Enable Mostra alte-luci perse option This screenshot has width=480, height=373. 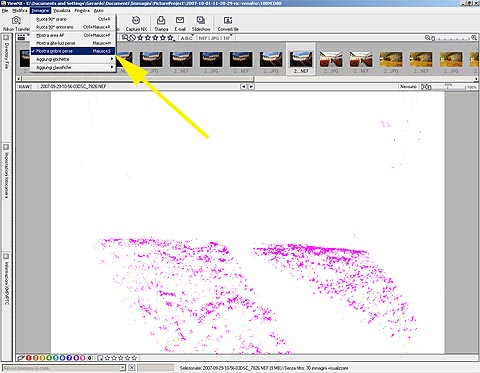[73, 43]
